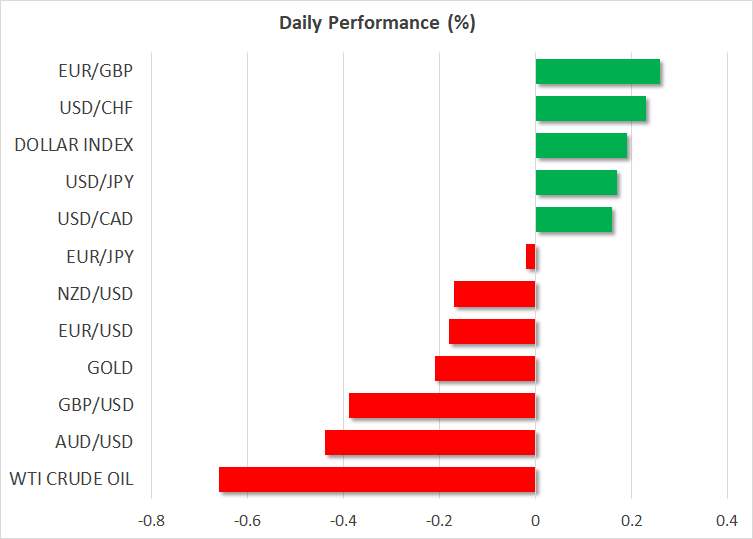Viewport: 753px width, 539px height.
Task: Select the EUR/GBP green bar
Action: pos(597,72)
